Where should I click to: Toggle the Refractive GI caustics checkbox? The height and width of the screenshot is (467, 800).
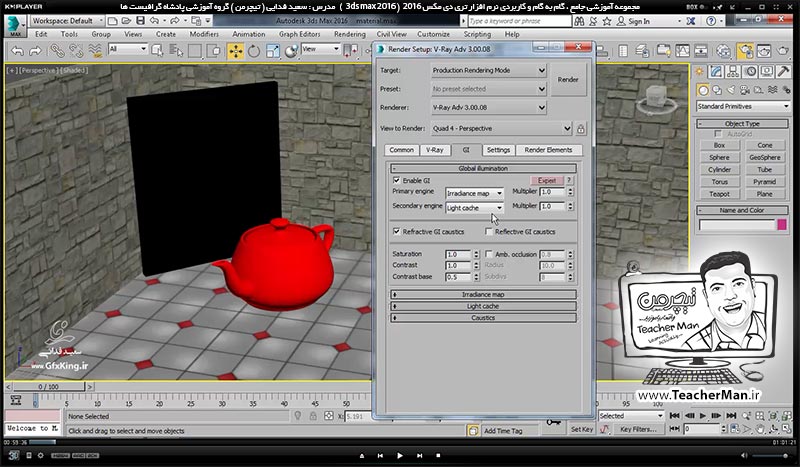tap(396, 231)
